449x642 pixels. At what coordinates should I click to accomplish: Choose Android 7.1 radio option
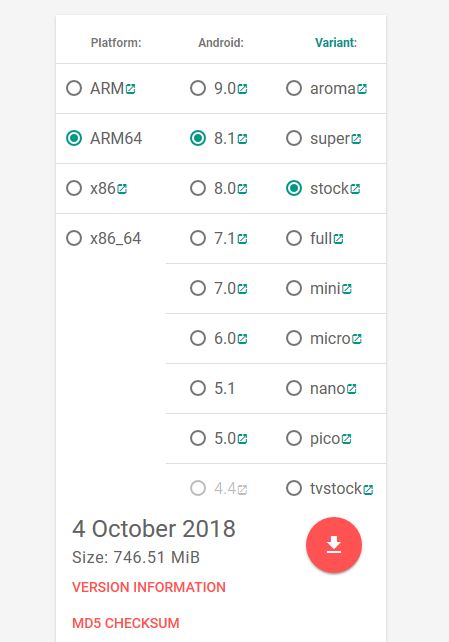pos(198,238)
